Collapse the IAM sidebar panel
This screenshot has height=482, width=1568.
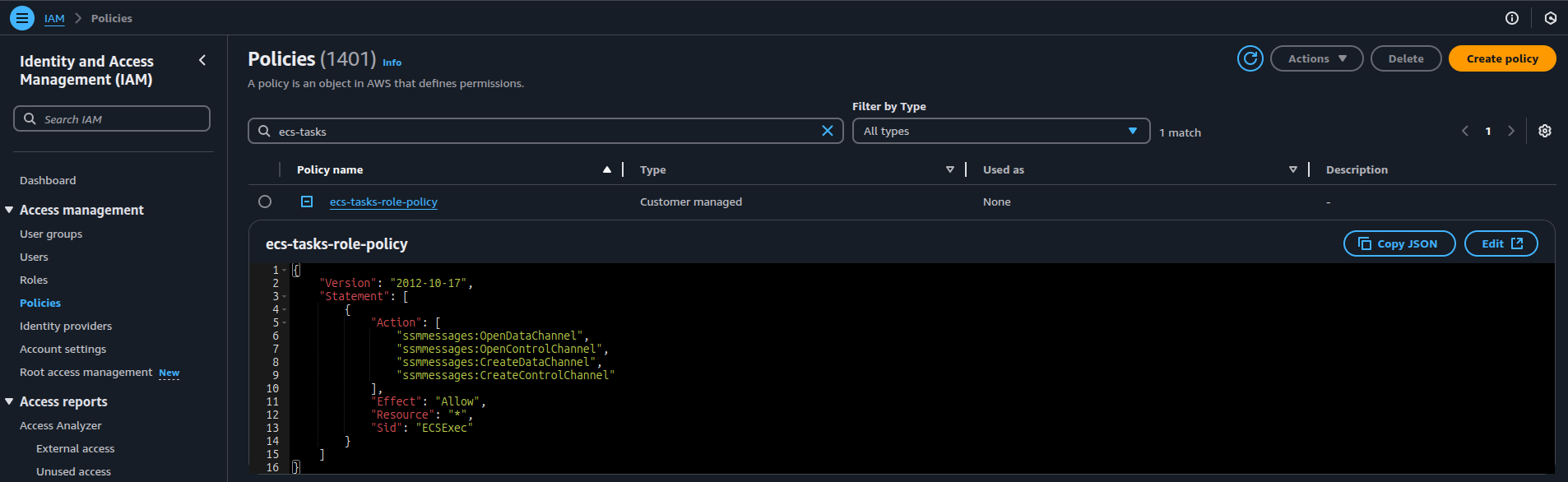202,60
